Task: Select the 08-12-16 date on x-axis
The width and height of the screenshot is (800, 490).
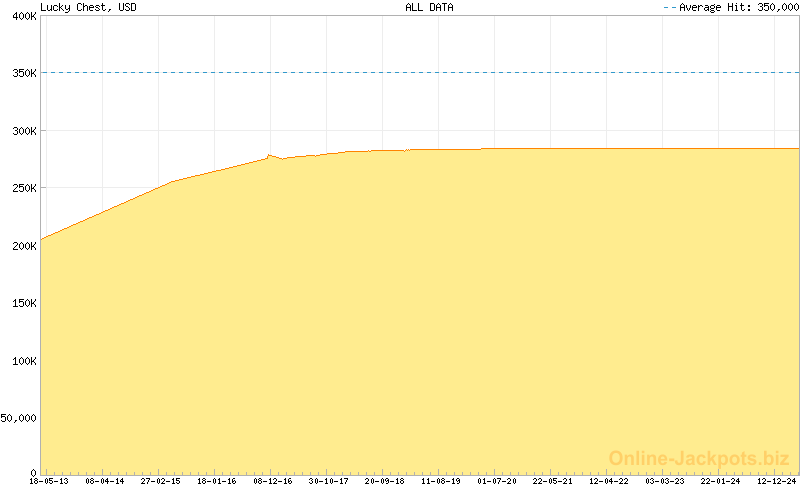Action: (x=272, y=481)
